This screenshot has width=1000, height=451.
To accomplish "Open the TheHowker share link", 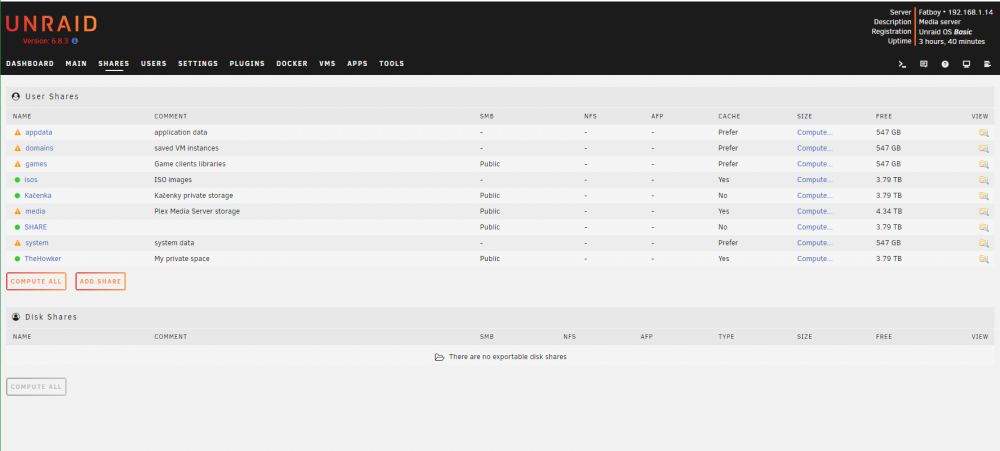I will pyautogui.click(x=43, y=259).
